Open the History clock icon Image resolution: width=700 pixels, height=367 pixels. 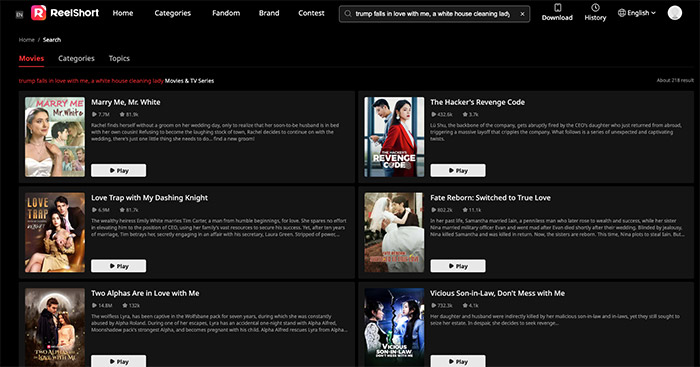click(x=595, y=8)
